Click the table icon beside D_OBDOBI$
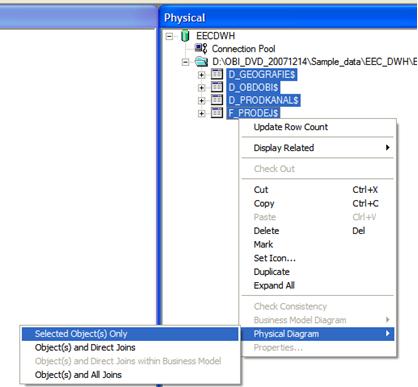This screenshot has width=418, height=387. [x=217, y=87]
